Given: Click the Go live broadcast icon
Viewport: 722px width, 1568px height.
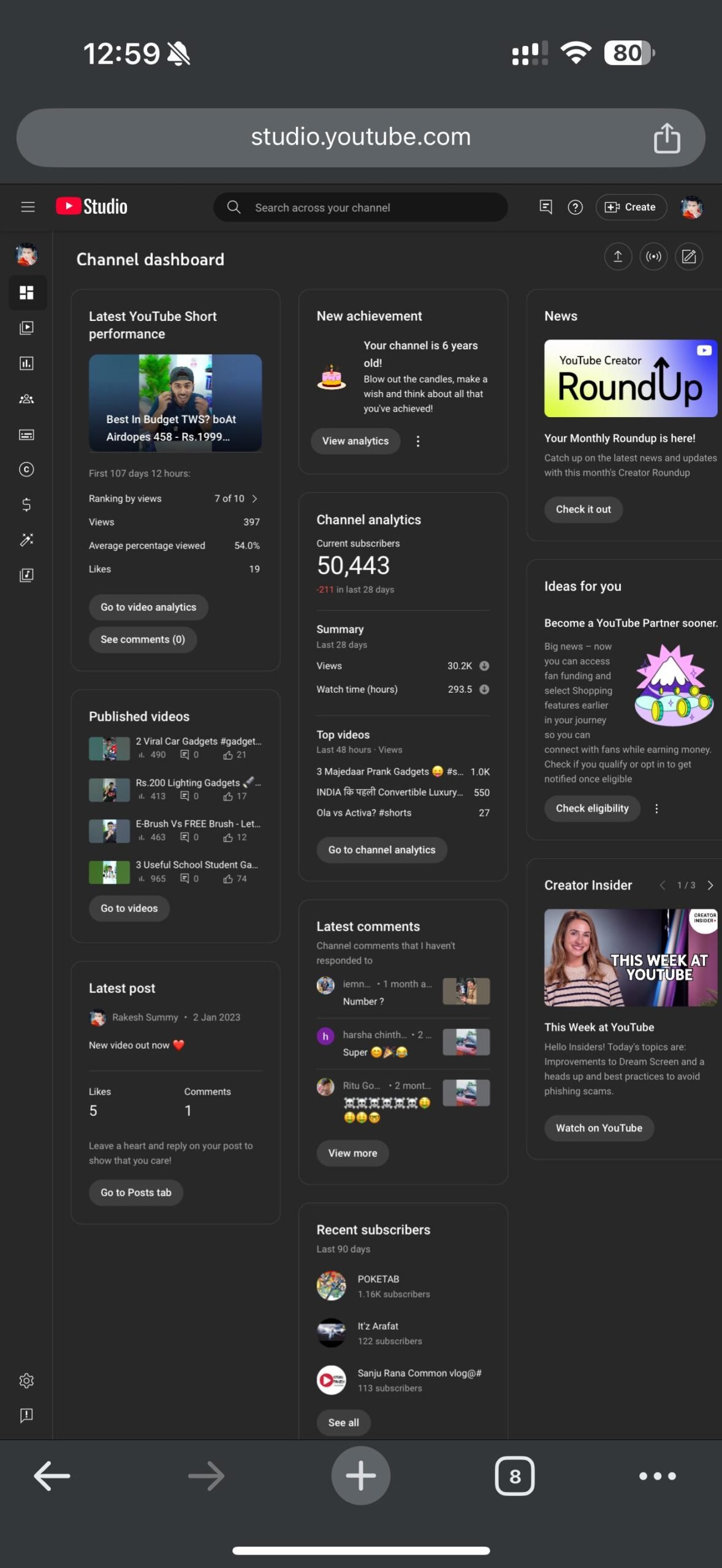Looking at the screenshot, I should coord(653,257).
